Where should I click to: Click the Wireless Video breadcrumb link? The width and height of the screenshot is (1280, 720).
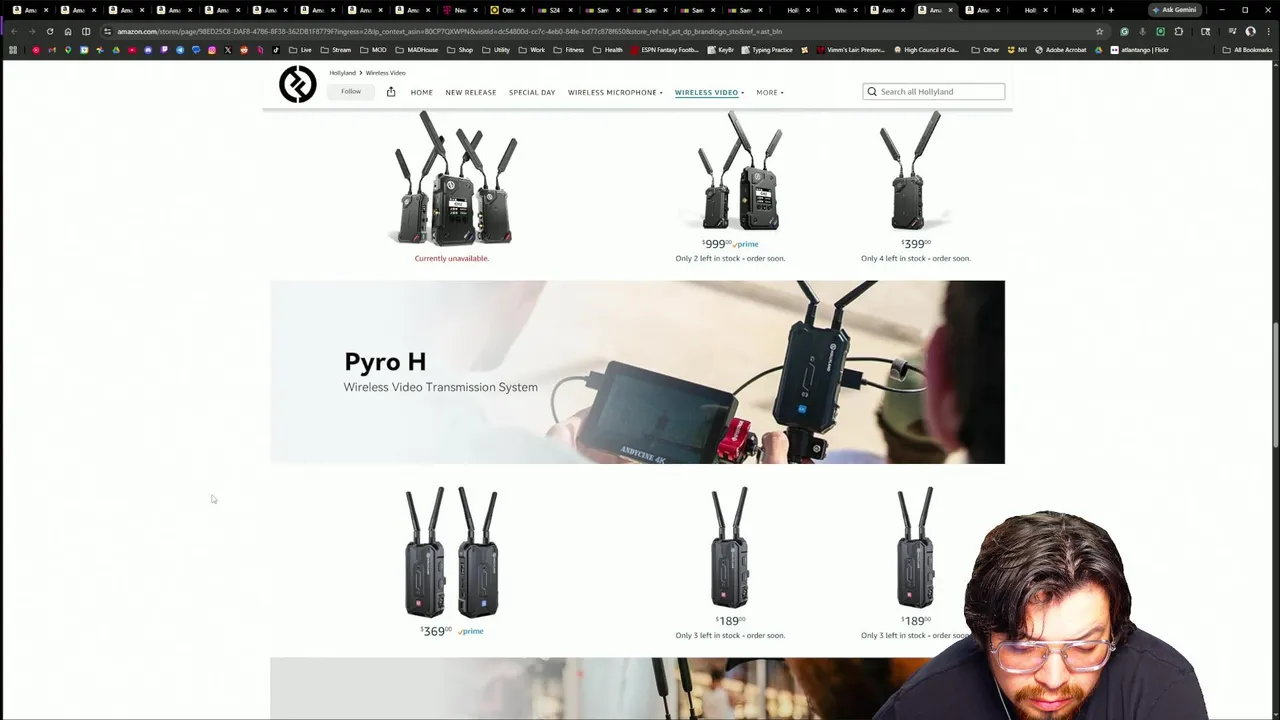point(385,73)
